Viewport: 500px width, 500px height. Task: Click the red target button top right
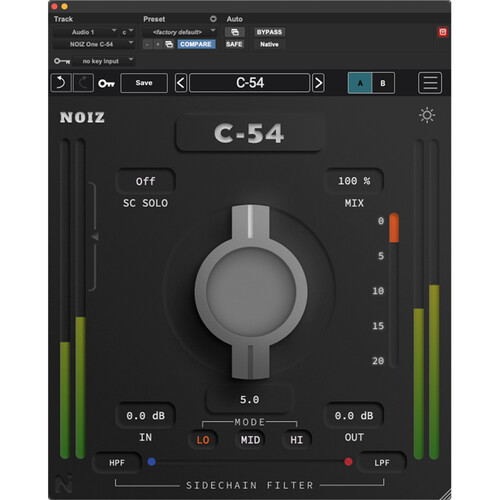click(x=443, y=32)
